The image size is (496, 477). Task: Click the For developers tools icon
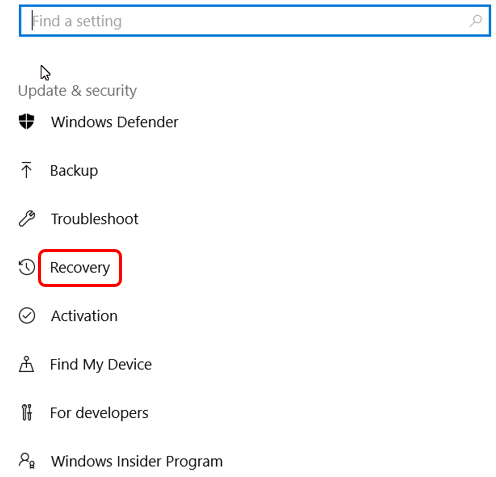pyautogui.click(x=27, y=412)
